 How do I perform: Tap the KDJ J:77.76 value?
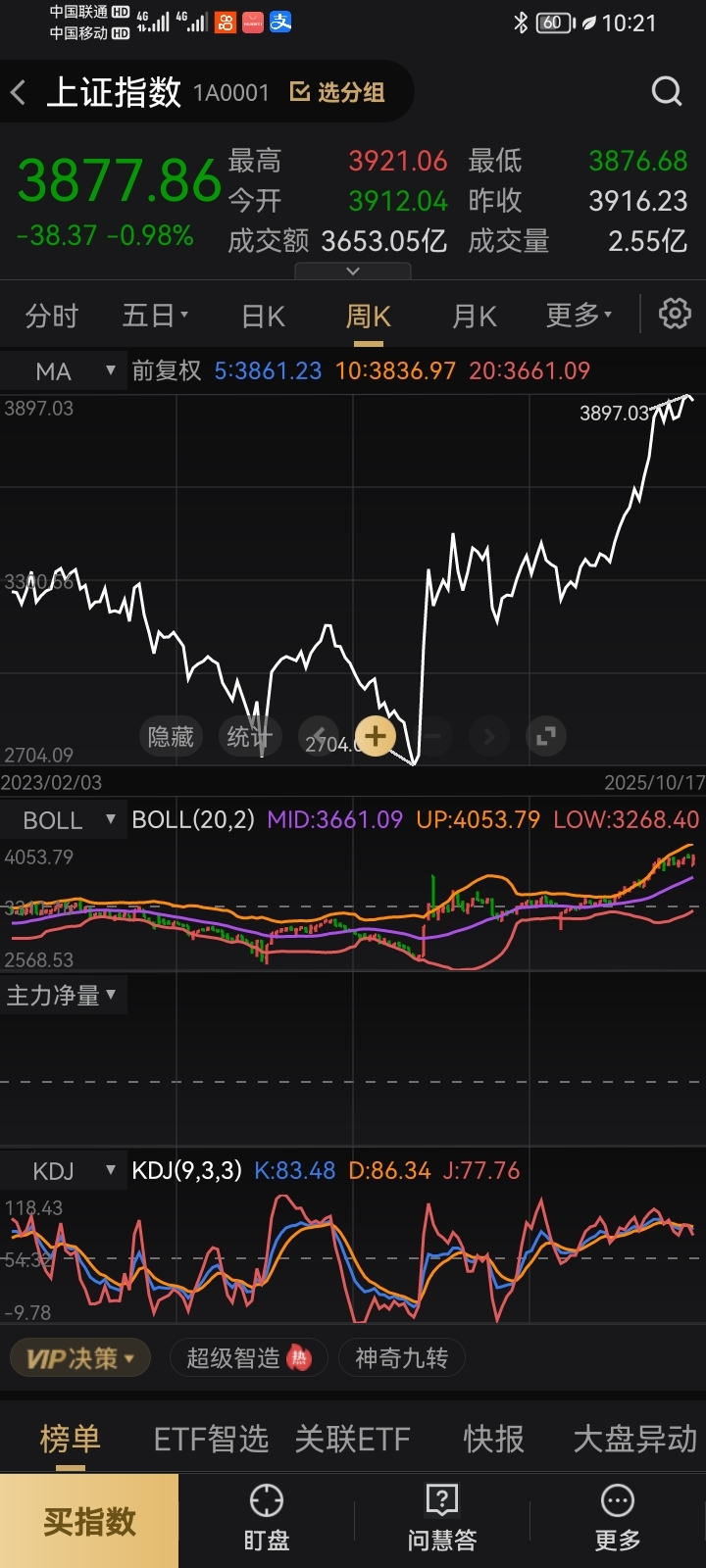[481, 1170]
